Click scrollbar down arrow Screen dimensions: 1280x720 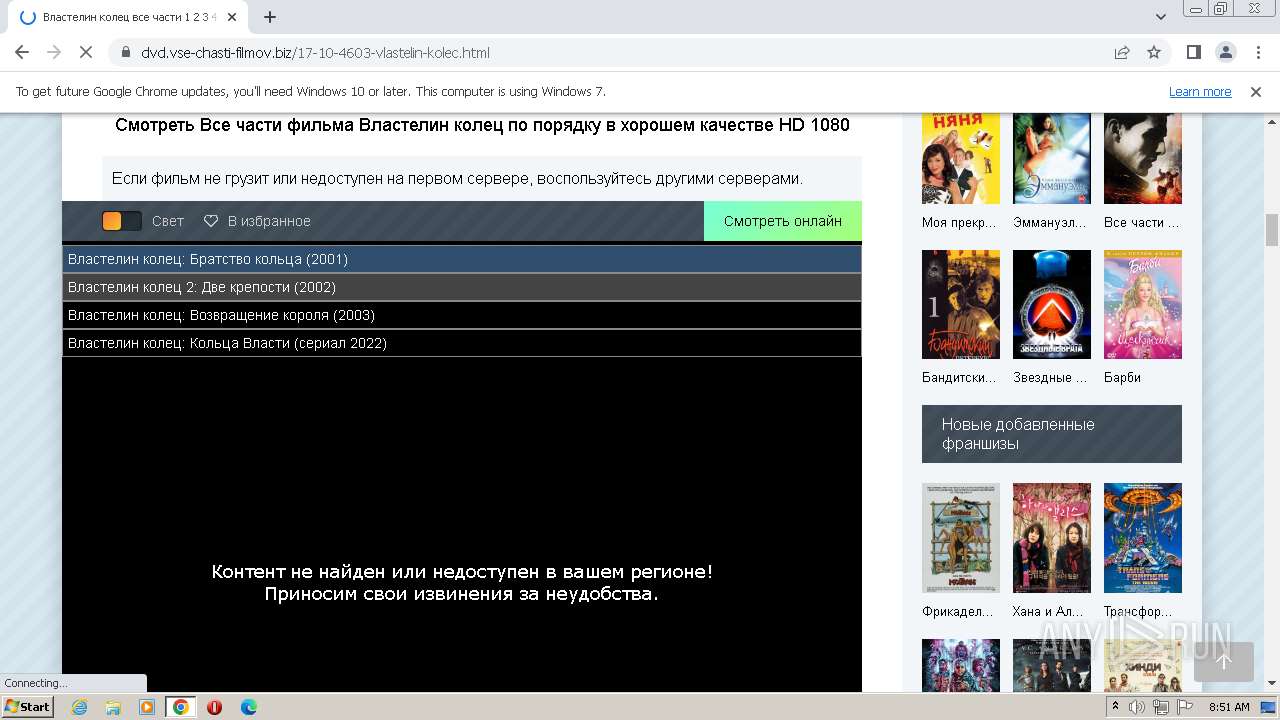tap(1272, 683)
